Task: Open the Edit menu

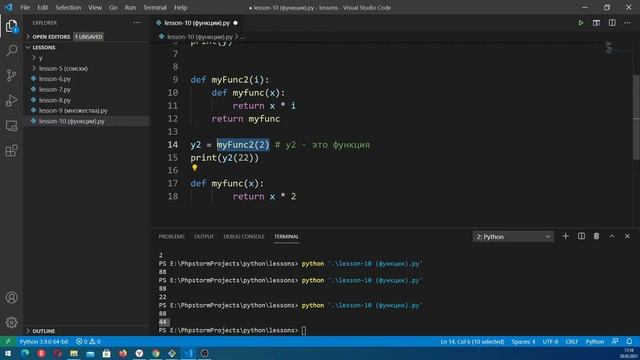Action: 42,7
